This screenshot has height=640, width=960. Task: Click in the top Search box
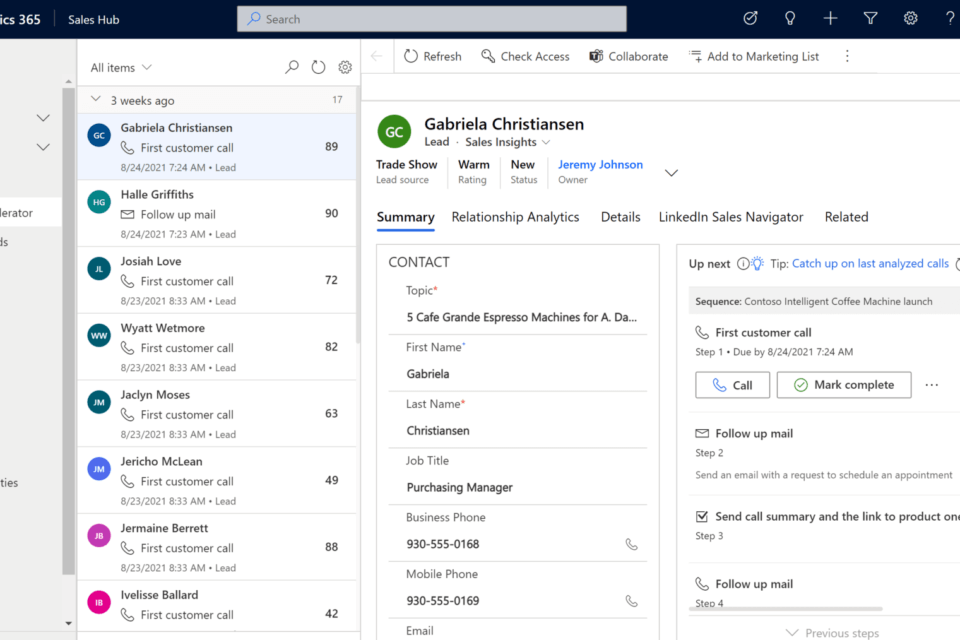coord(432,19)
